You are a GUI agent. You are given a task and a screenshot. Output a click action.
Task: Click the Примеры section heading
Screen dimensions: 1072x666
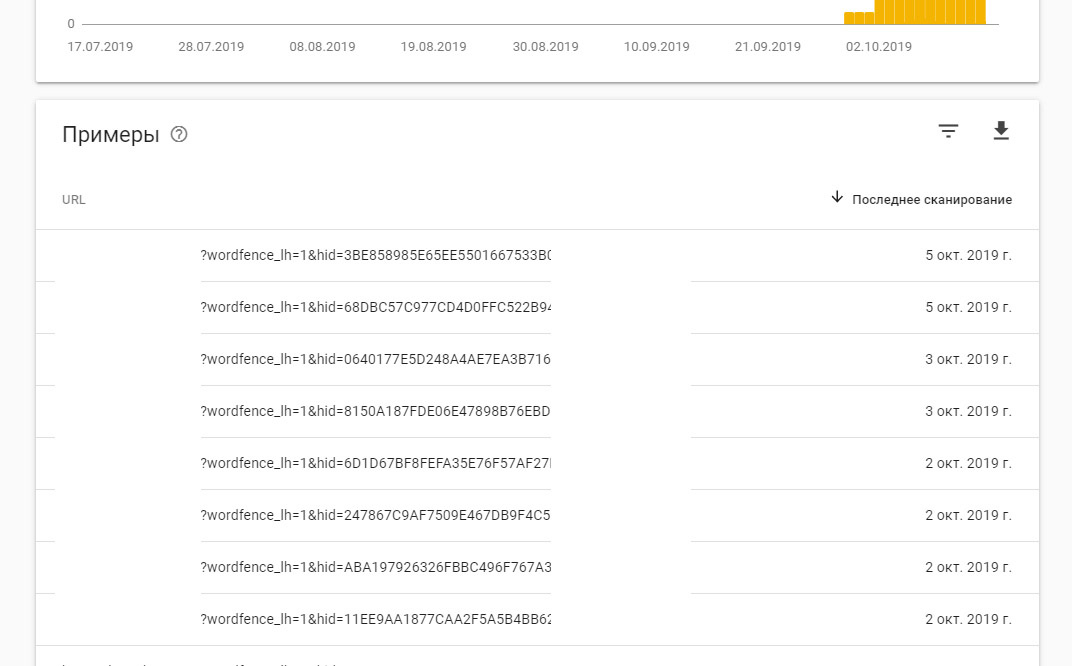[111, 135]
